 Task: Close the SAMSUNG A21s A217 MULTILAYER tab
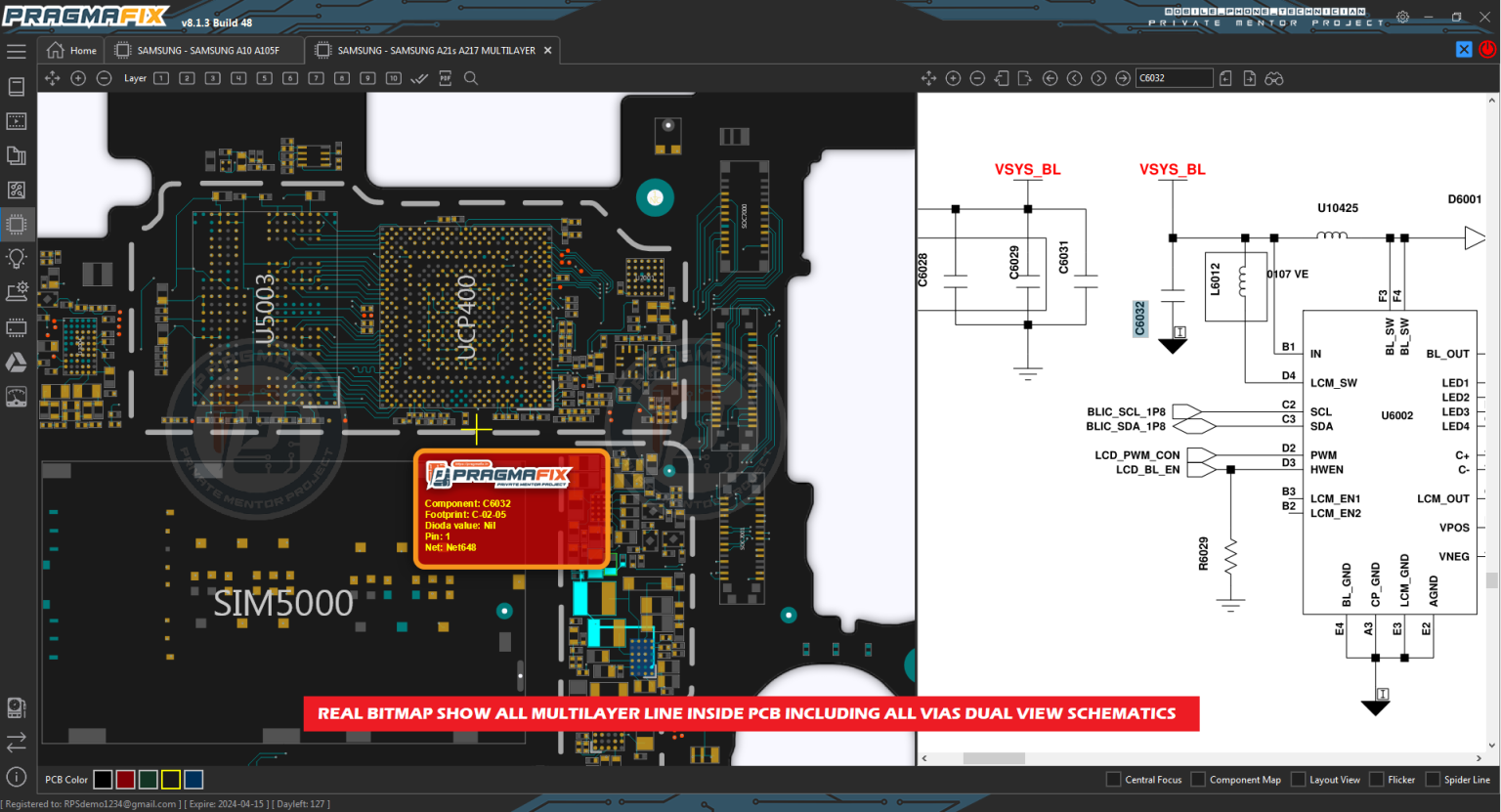click(547, 51)
